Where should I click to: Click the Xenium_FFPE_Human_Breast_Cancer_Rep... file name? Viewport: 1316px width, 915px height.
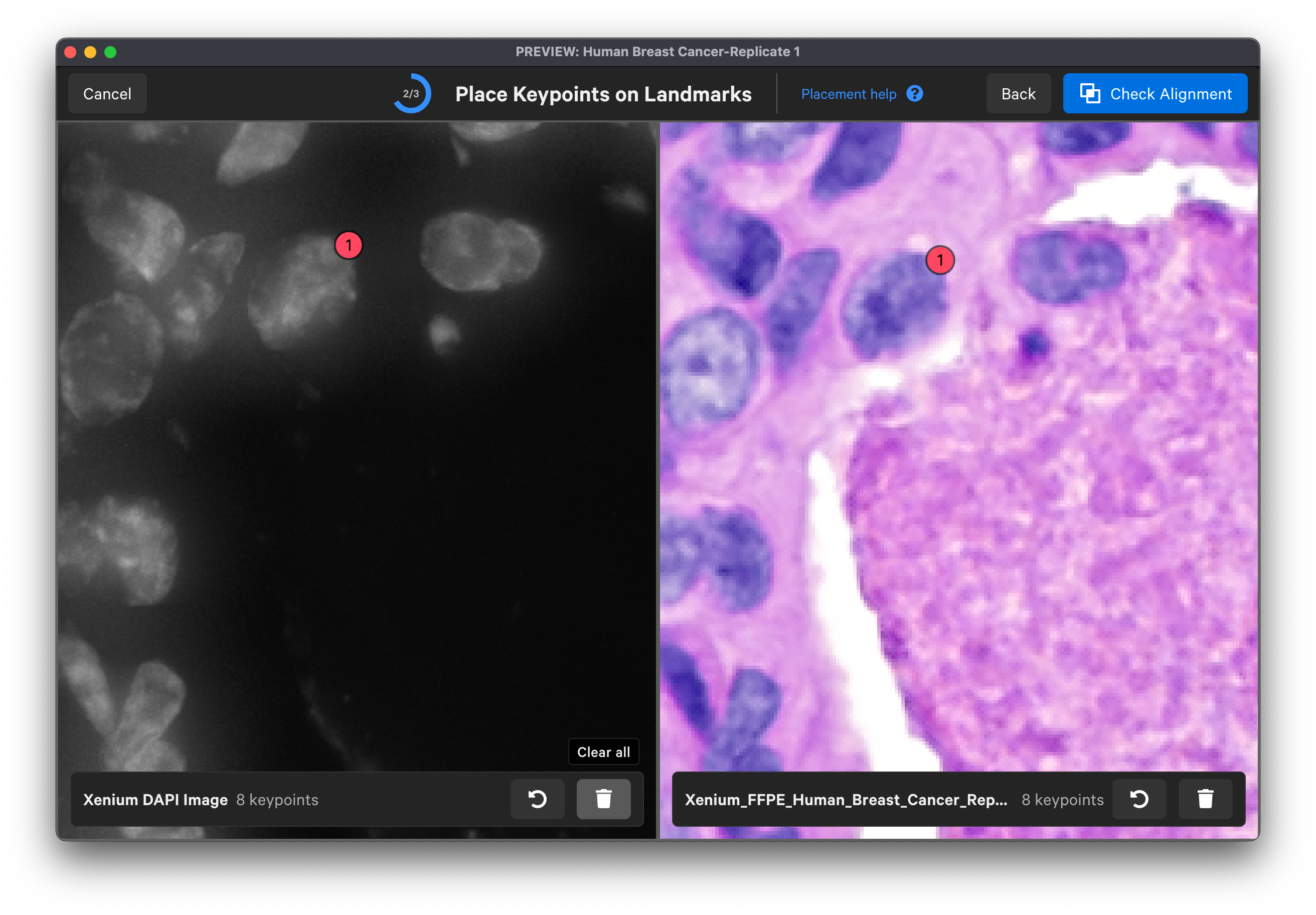846,800
